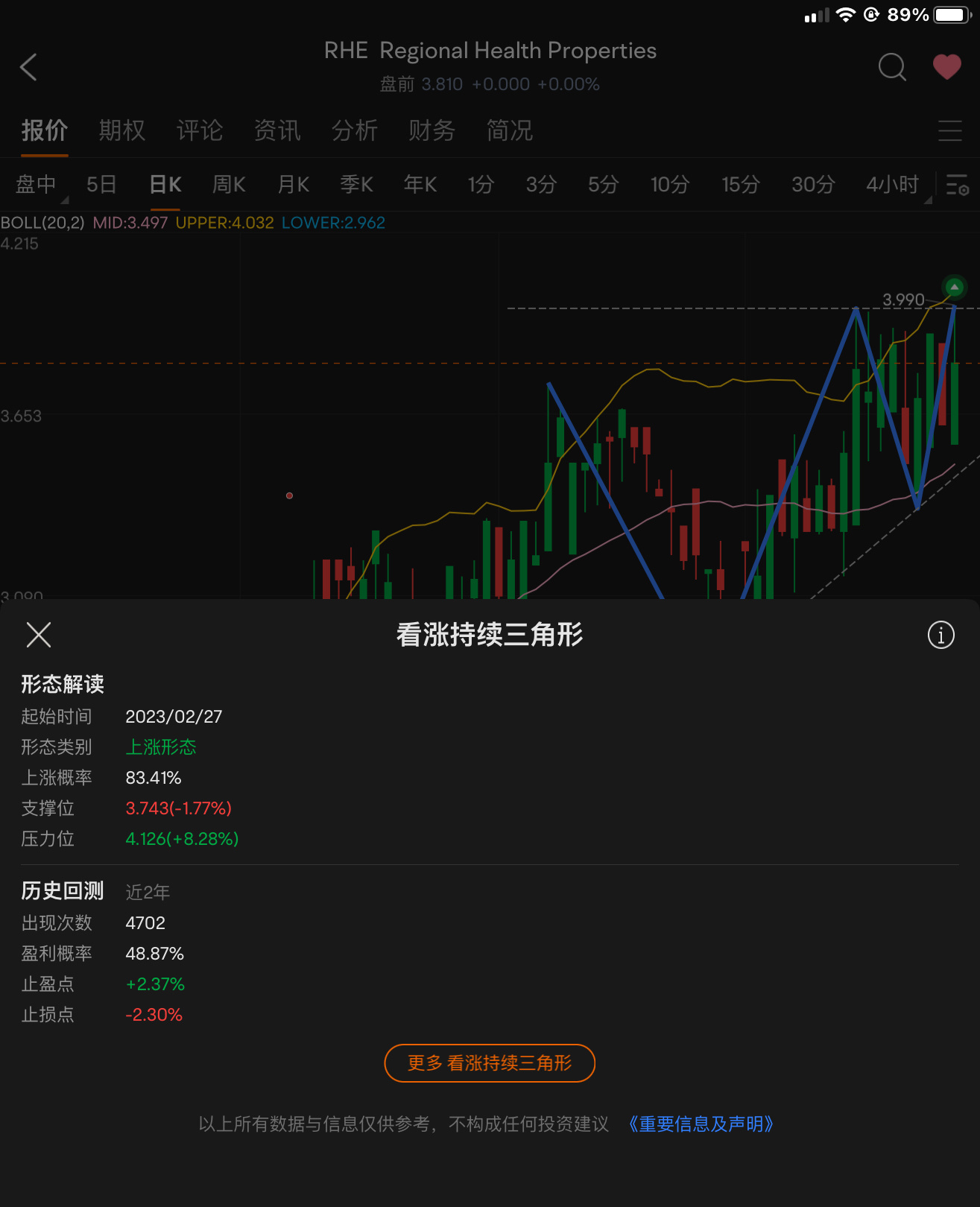Screen dimensions: 980x1207
Task: Tap the 近2年 backtest range label
Action: 148,892
